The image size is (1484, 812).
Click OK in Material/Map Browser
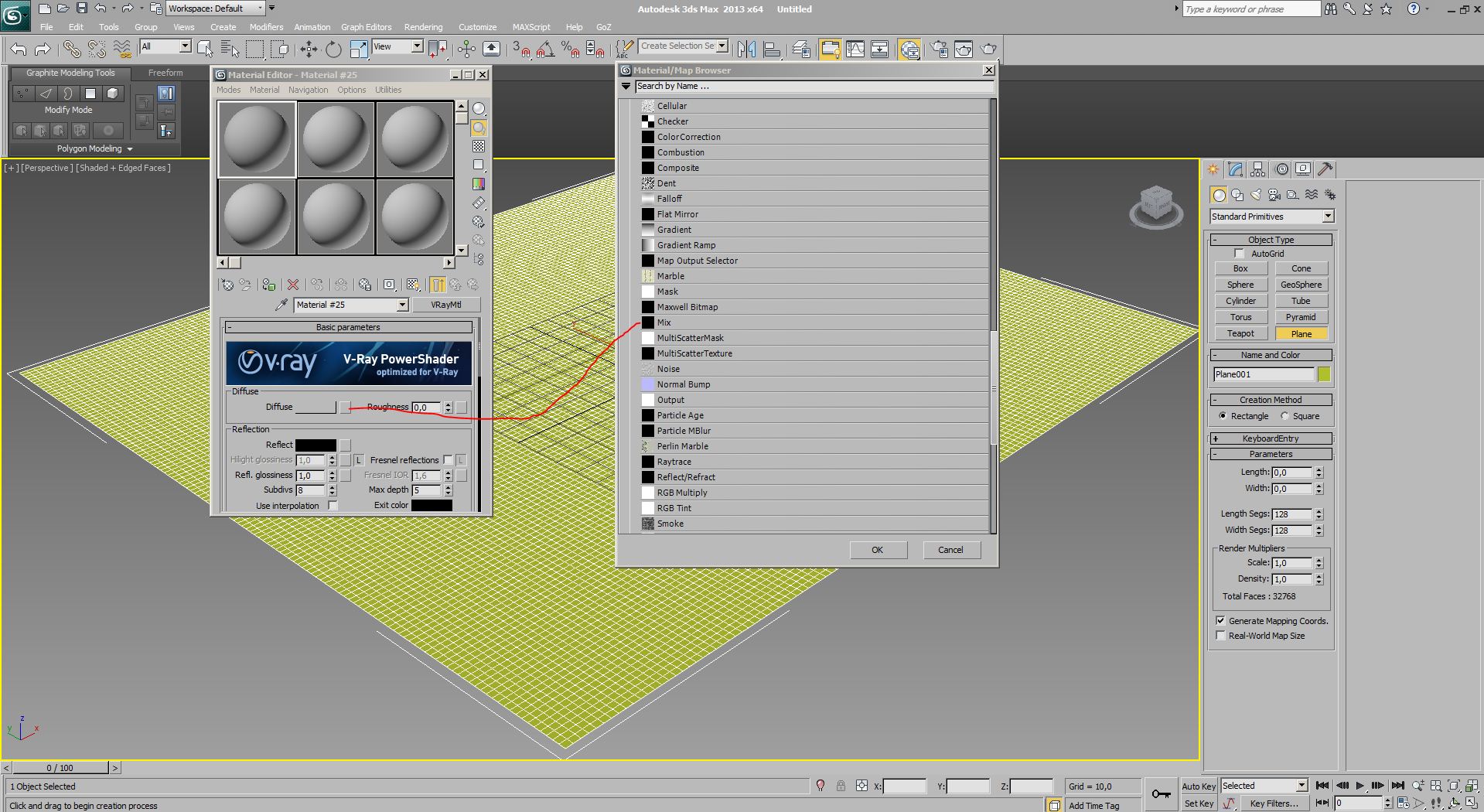pos(877,550)
